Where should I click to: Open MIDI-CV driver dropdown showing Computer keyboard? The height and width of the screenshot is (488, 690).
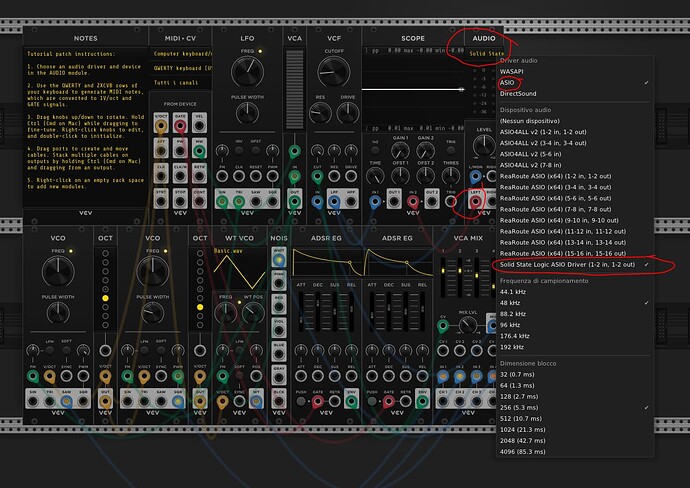[x=181, y=54]
